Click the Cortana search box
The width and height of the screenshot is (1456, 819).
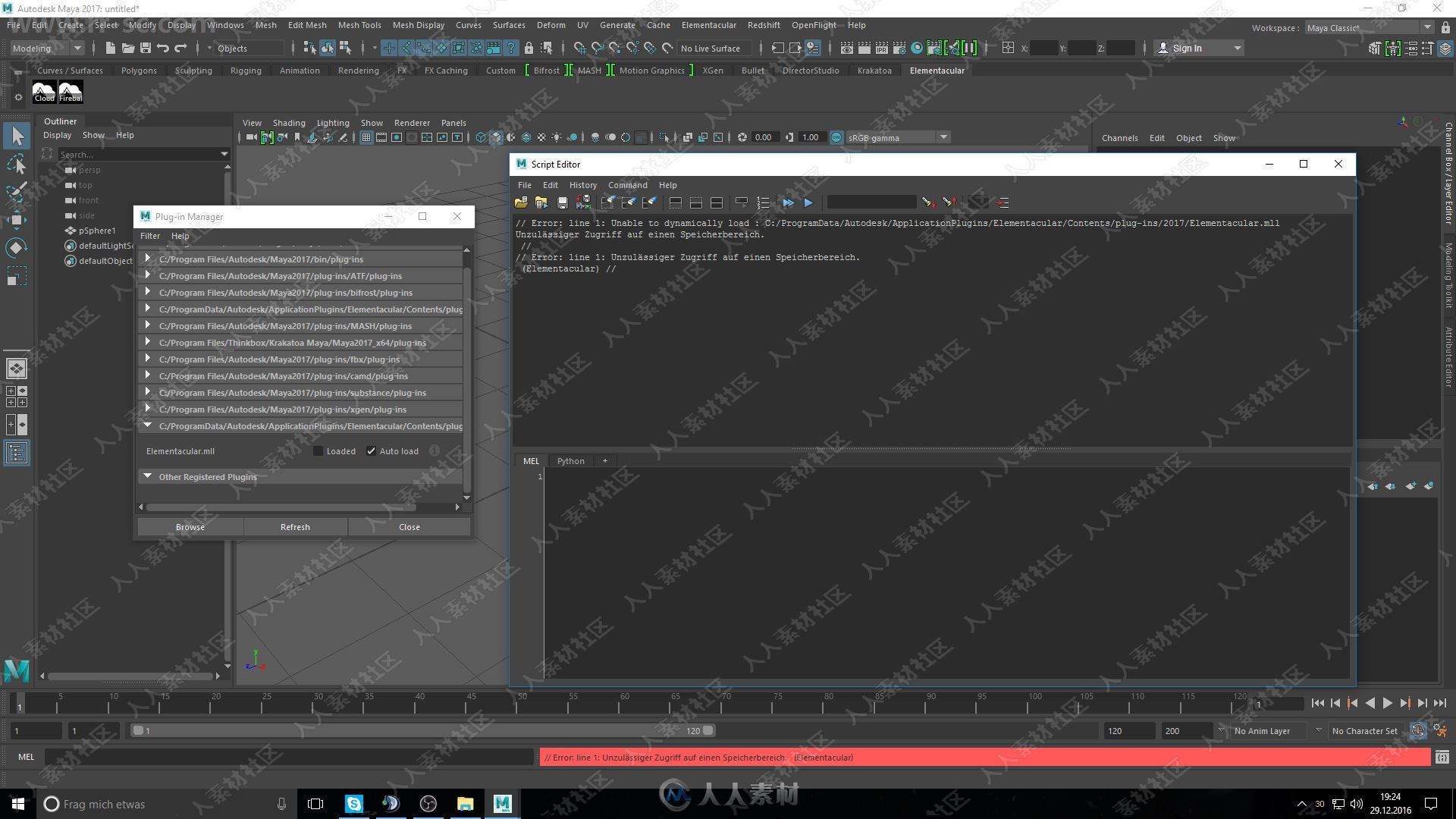[x=167, y=804]
